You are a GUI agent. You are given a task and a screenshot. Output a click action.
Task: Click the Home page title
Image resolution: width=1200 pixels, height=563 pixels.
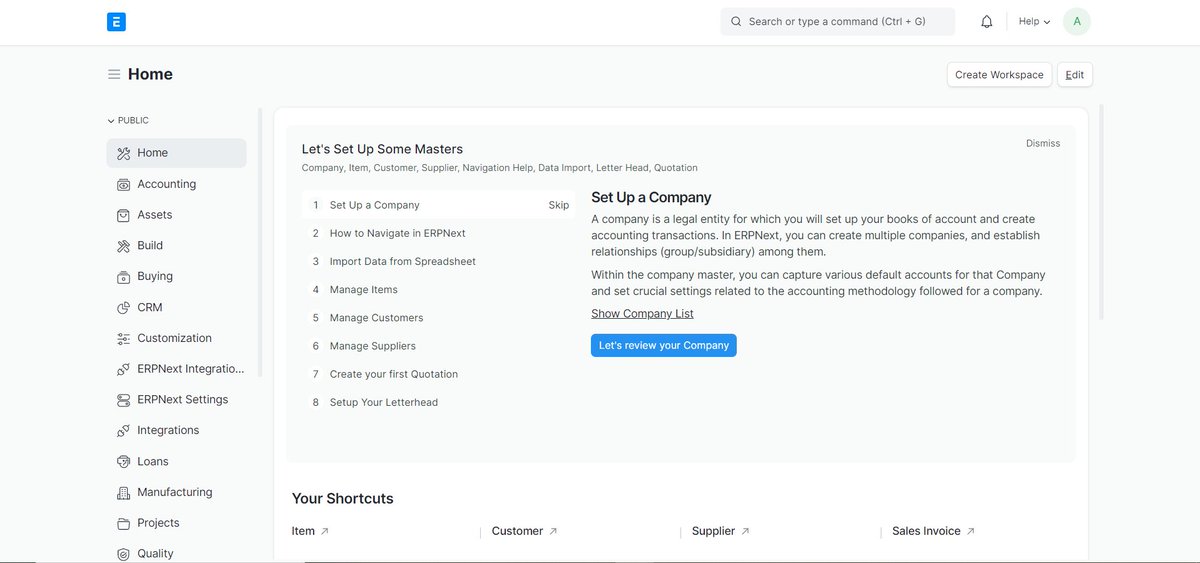tap(150, 74)
